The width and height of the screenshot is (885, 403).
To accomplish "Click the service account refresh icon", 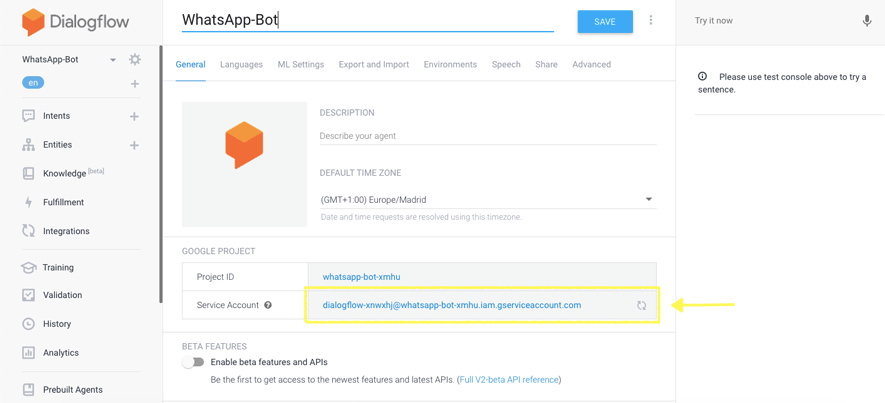I will 642,305.
